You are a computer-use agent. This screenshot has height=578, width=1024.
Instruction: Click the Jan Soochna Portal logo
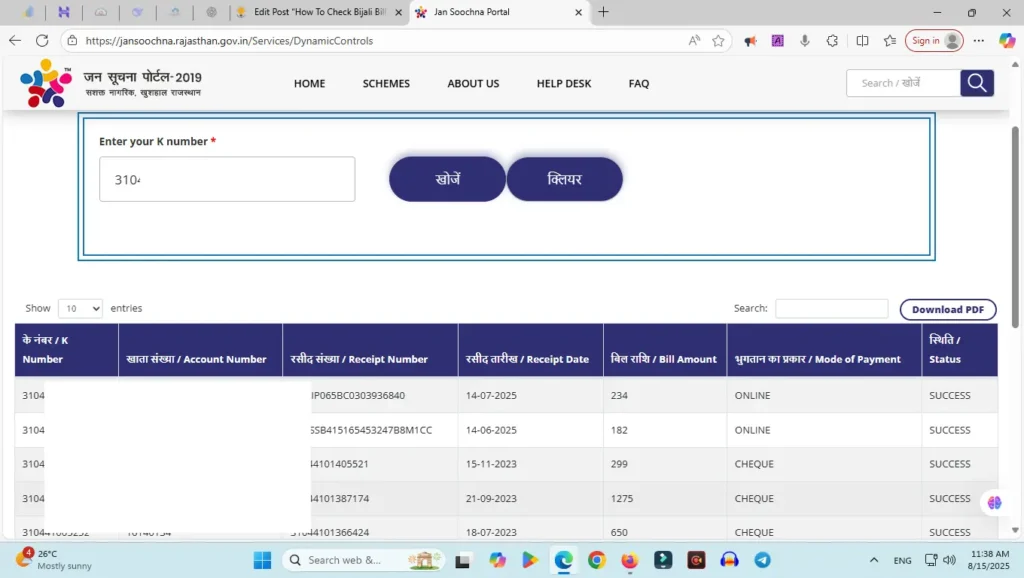pyautogui.click(x=46, y=83)
